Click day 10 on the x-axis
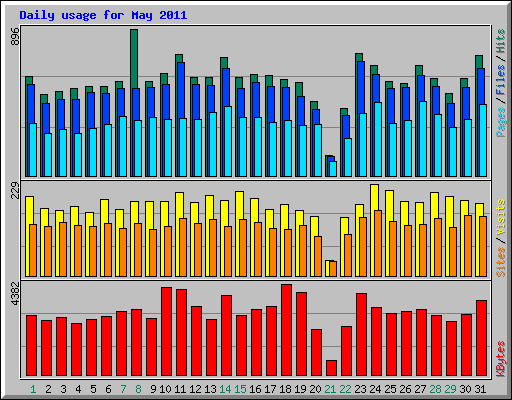The width and height of the screenshot is (512, 400). pos(165,389)
